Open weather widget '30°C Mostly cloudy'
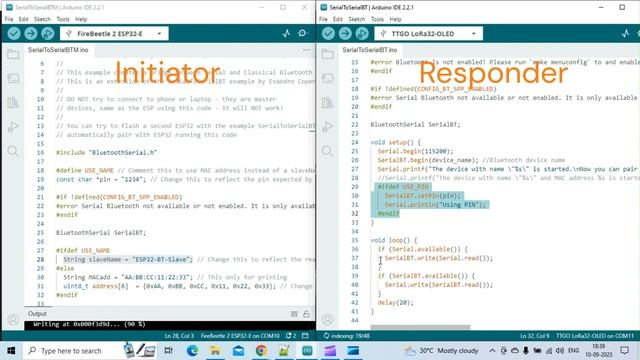The width and height of the screenshot is (640, 360). pos(441,351)
